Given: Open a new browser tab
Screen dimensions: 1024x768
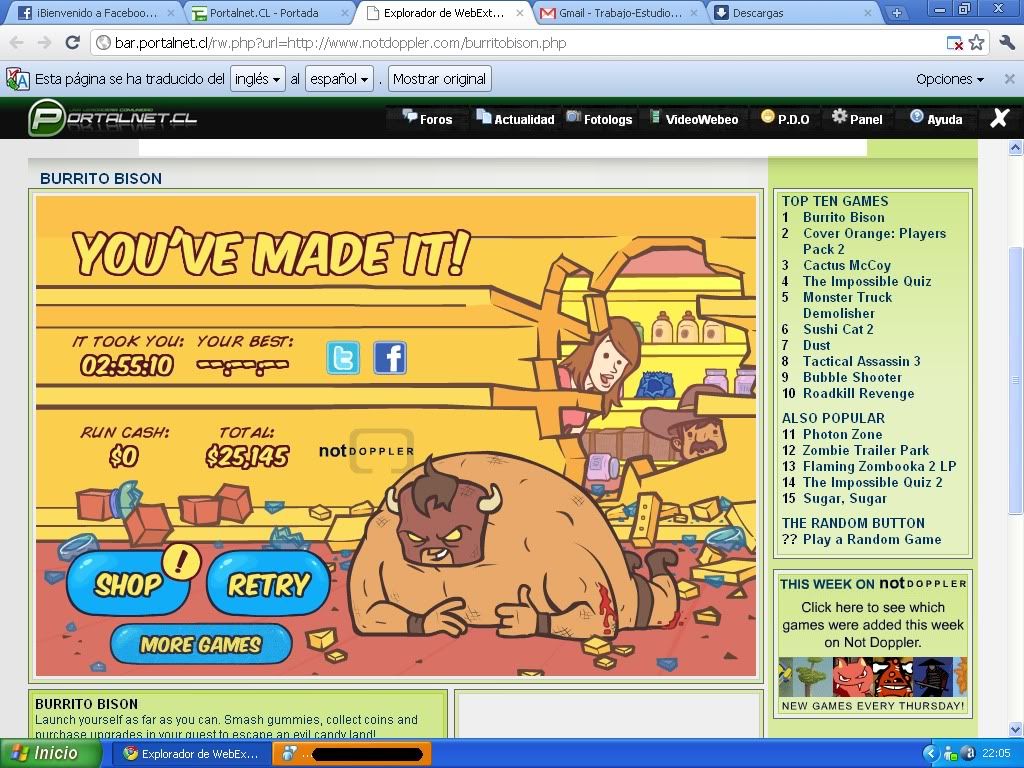Looking at the screenshot, I should (897, 12).
